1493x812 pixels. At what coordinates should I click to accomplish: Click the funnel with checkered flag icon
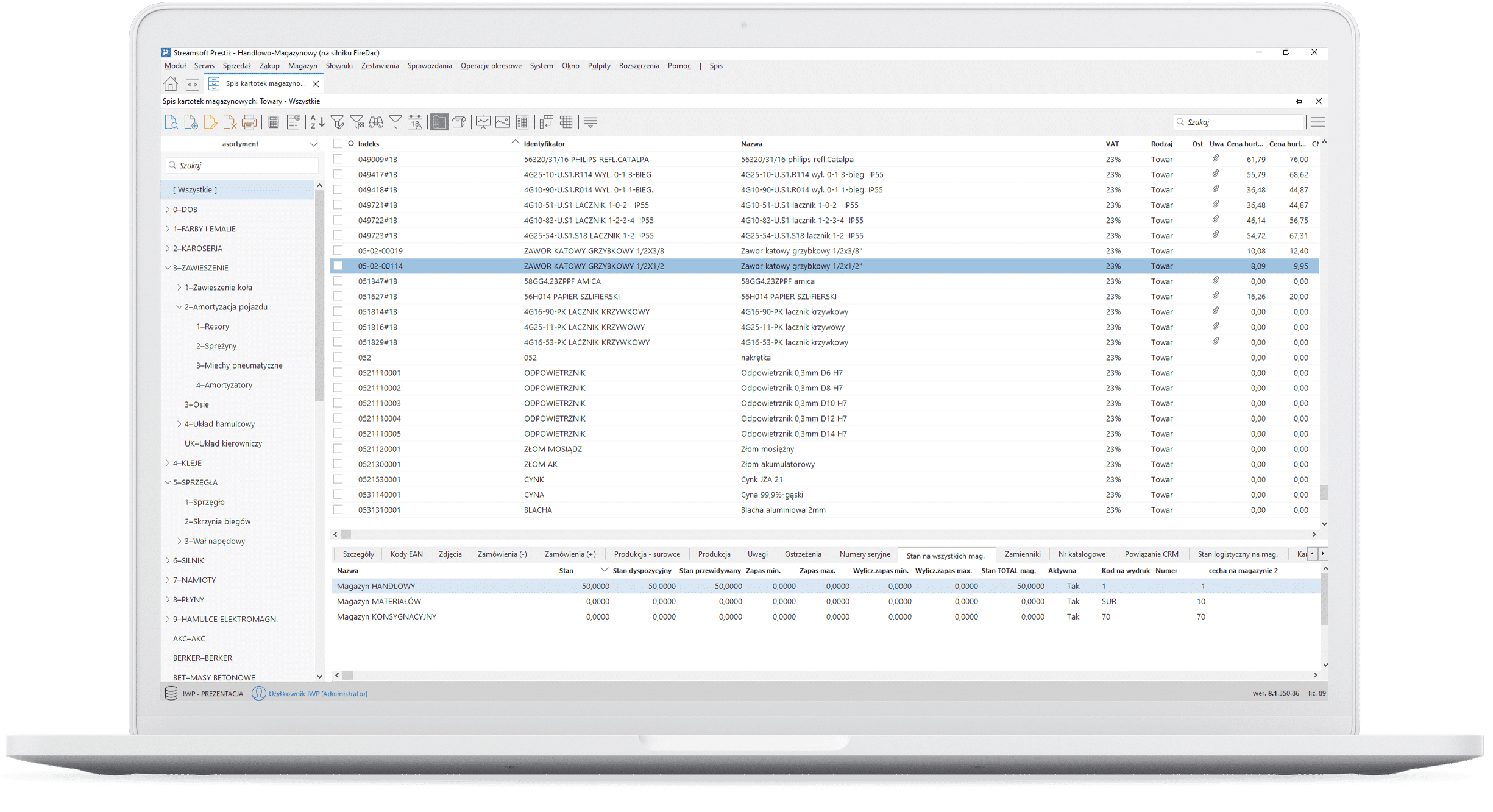click(356, 122)
